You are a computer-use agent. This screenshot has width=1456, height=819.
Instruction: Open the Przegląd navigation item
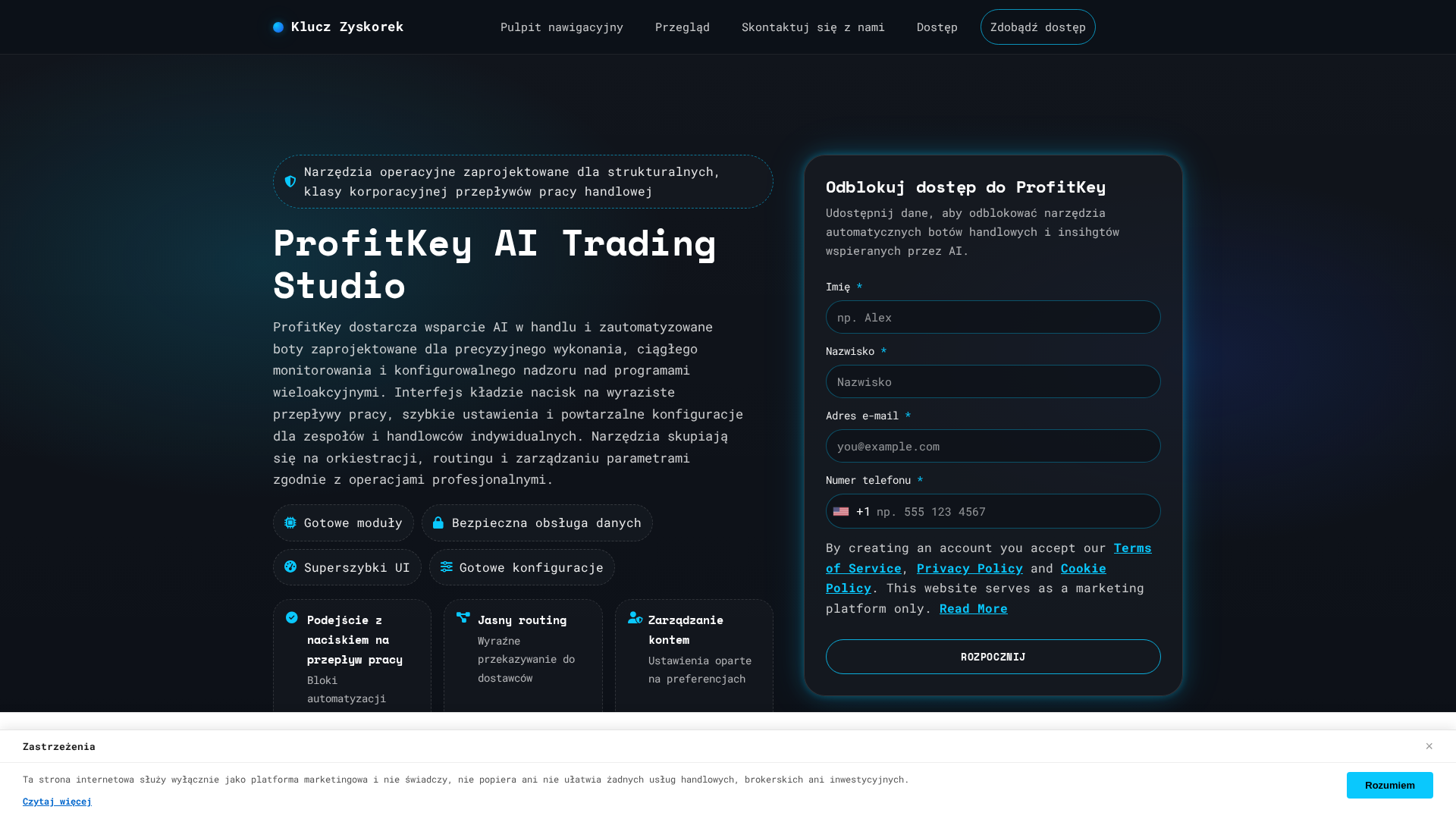pos(682,27)
